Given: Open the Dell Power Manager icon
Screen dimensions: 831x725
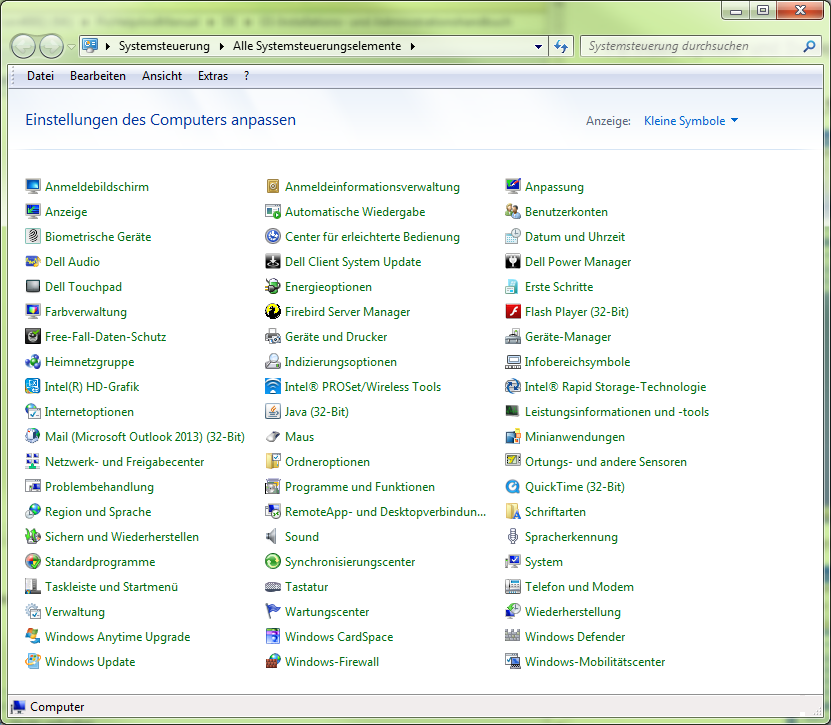Looking at the screenshot, I should (512, 261).
